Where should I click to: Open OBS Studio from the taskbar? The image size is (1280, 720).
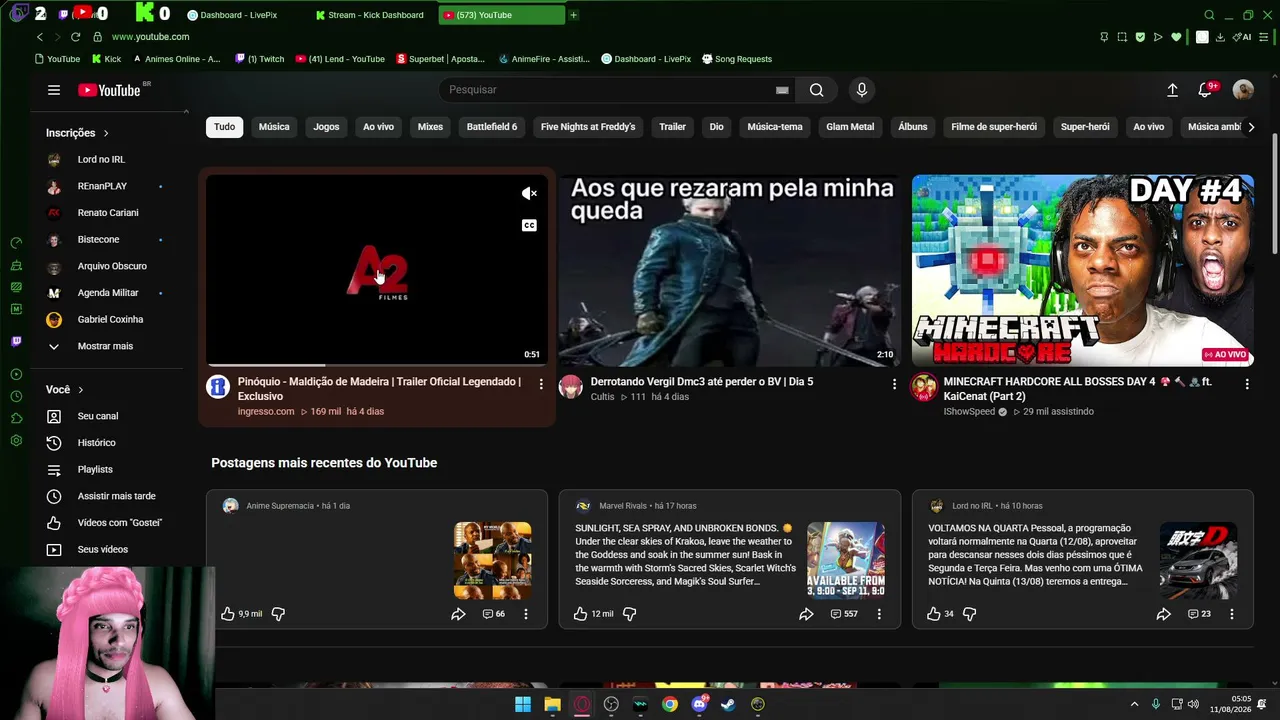click(x=611, y=704)
